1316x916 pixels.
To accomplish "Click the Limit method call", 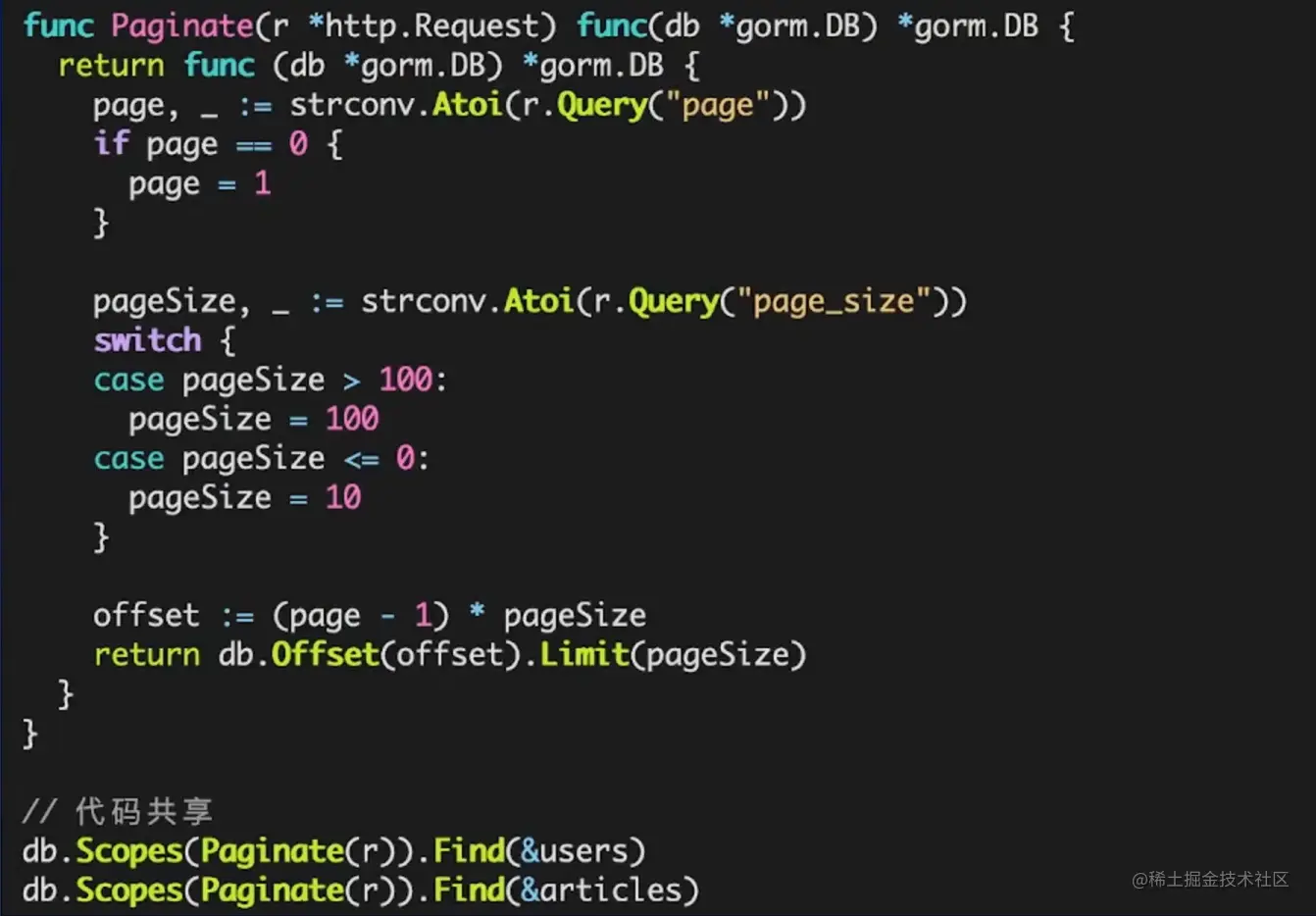I will [x=584, y=654].
